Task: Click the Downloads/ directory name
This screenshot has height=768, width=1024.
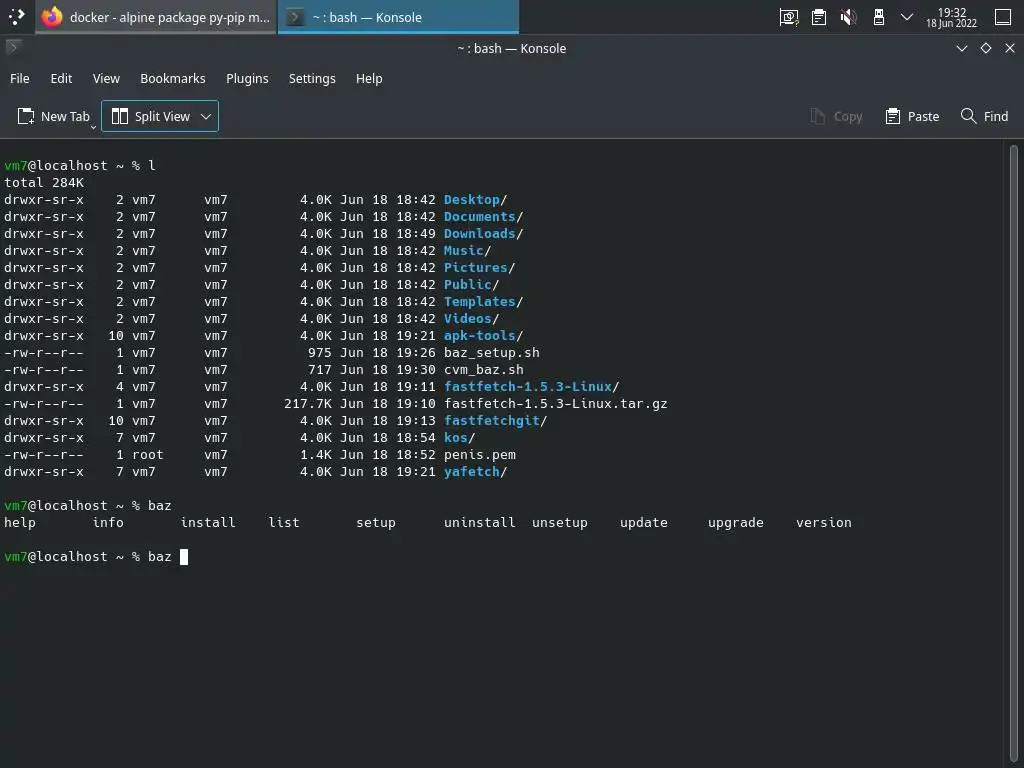Action: (x=483, y=234)
